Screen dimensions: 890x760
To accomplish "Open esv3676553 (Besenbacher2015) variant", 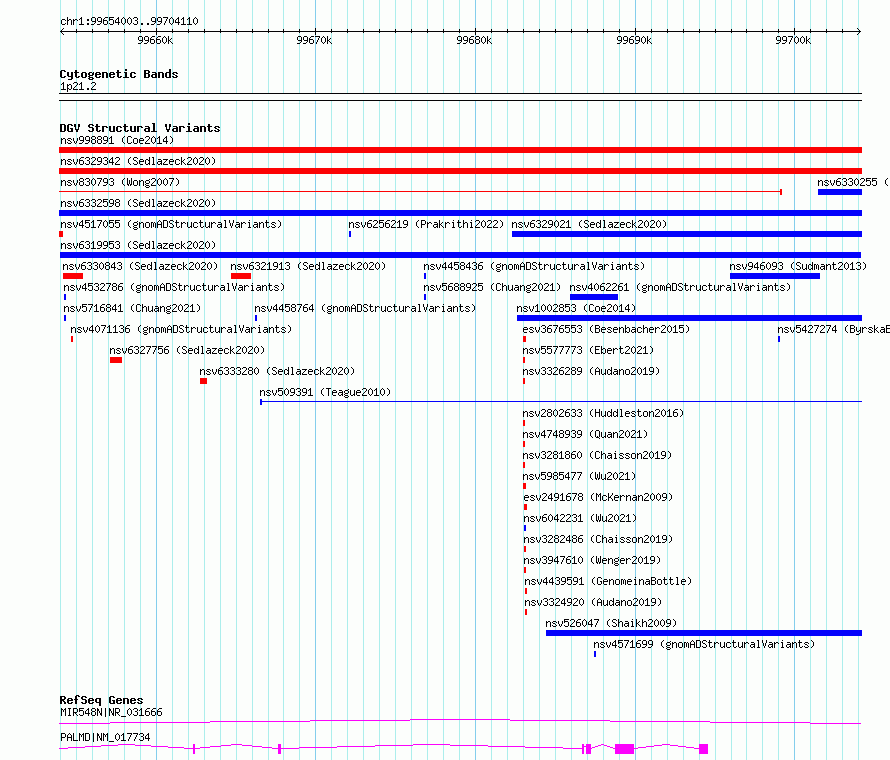I will pos(606,329).
